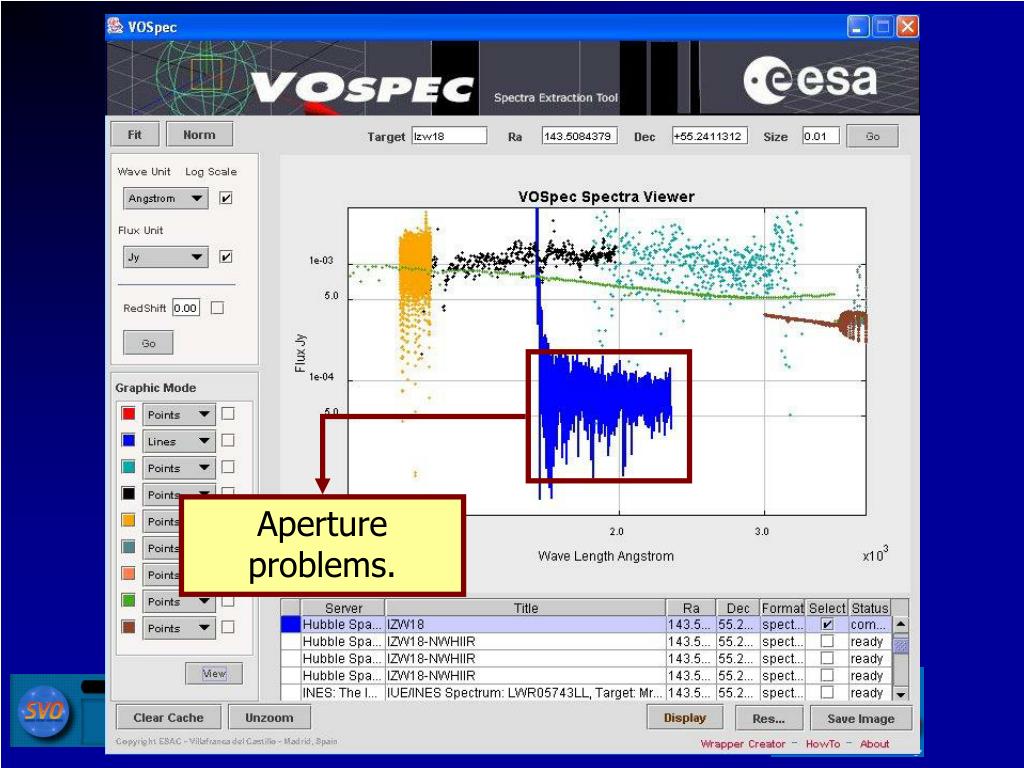This screenshot has height=768, width=1024.
Task: Click the Display button
Action: pos(685,718)
